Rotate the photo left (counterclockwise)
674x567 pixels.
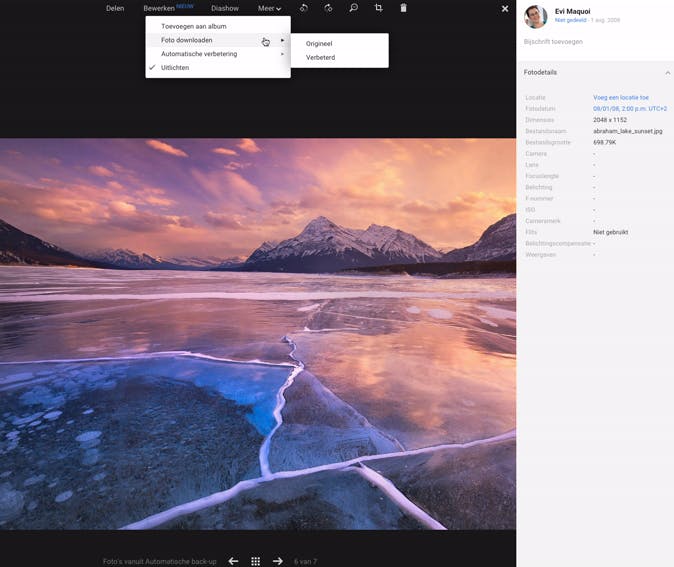(x=304, y=8)
